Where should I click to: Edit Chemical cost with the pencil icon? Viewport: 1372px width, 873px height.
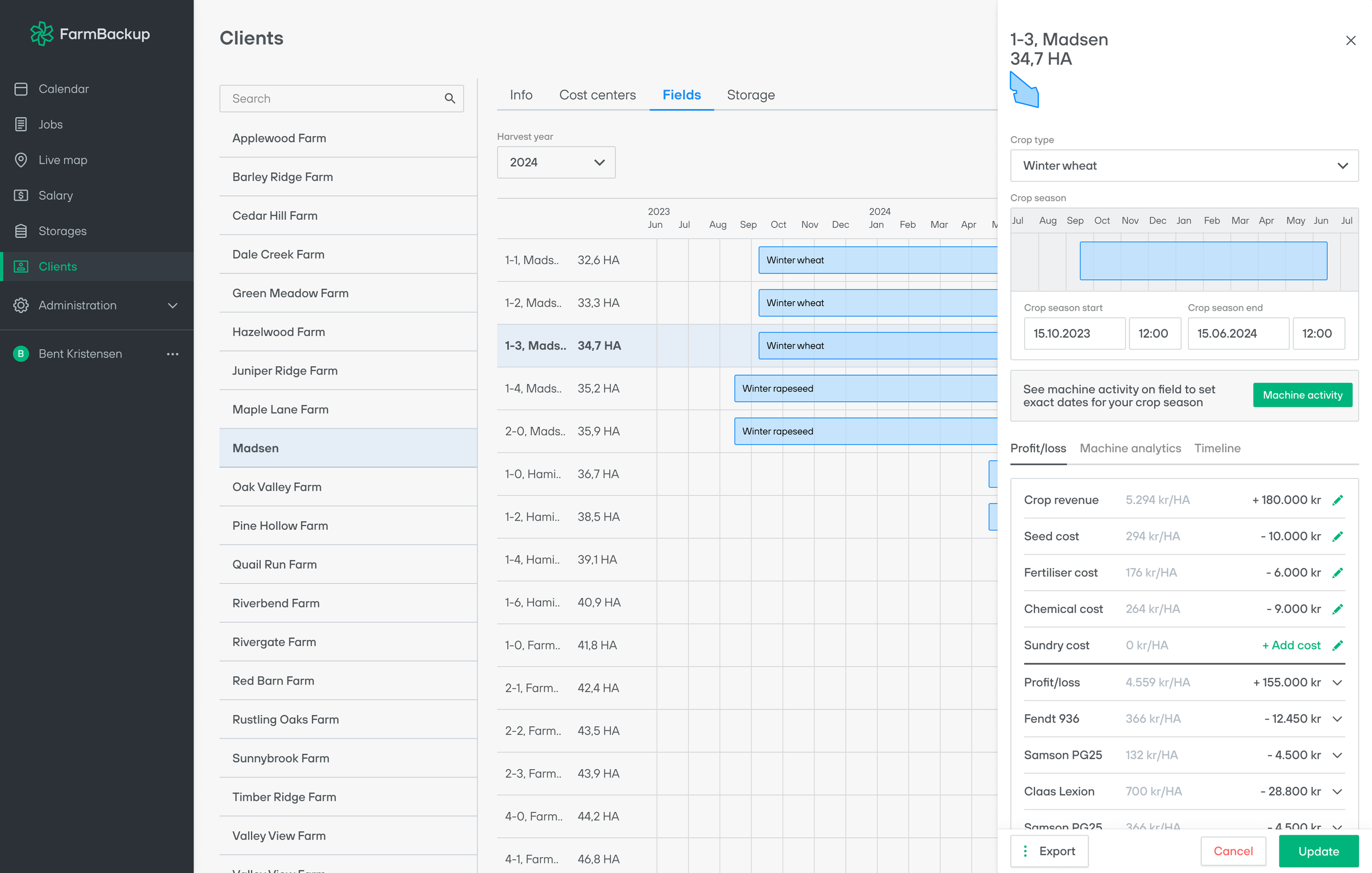click(x=1337, y=609)
